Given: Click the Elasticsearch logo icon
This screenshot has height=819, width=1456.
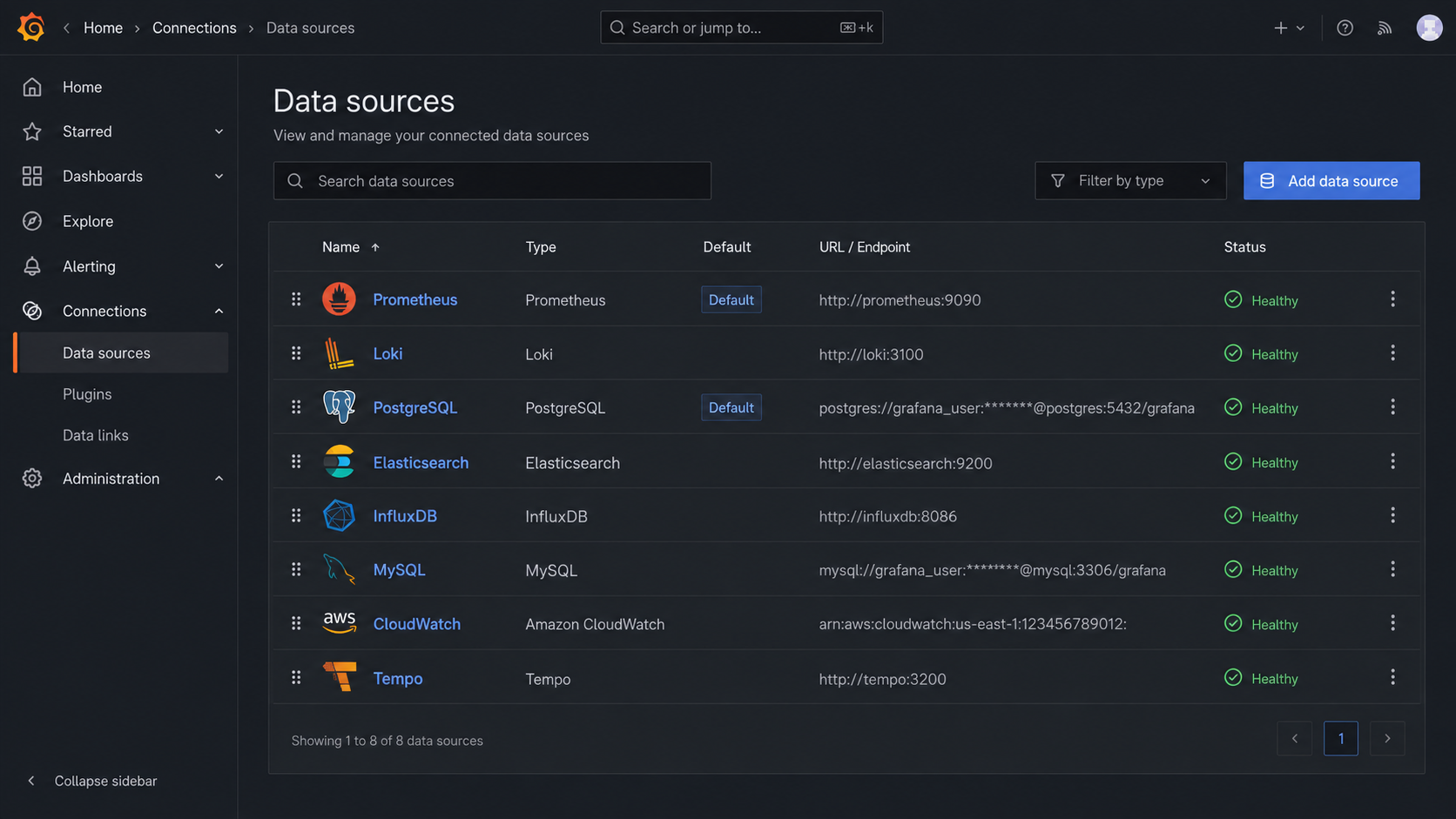Looking at the screenshot, I should tap(339, 462).
